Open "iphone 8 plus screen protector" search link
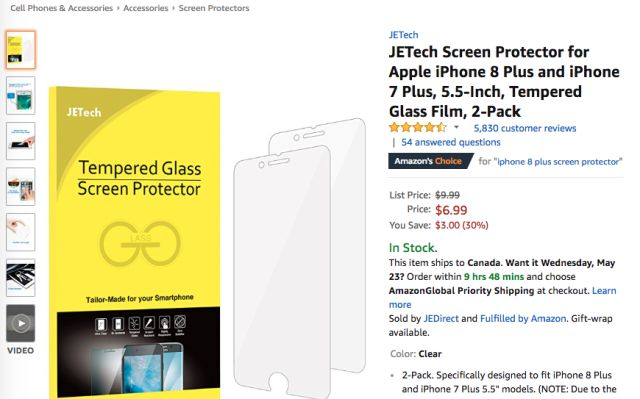Screen dimensions: 640x399 tap(558, 162)
